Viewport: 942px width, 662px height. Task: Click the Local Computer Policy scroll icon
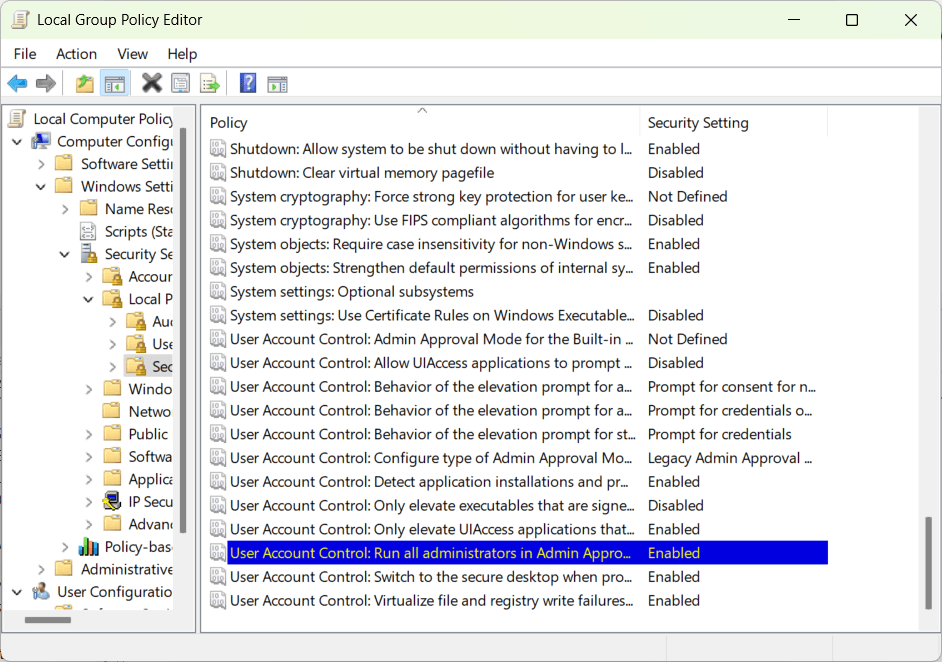17,118
